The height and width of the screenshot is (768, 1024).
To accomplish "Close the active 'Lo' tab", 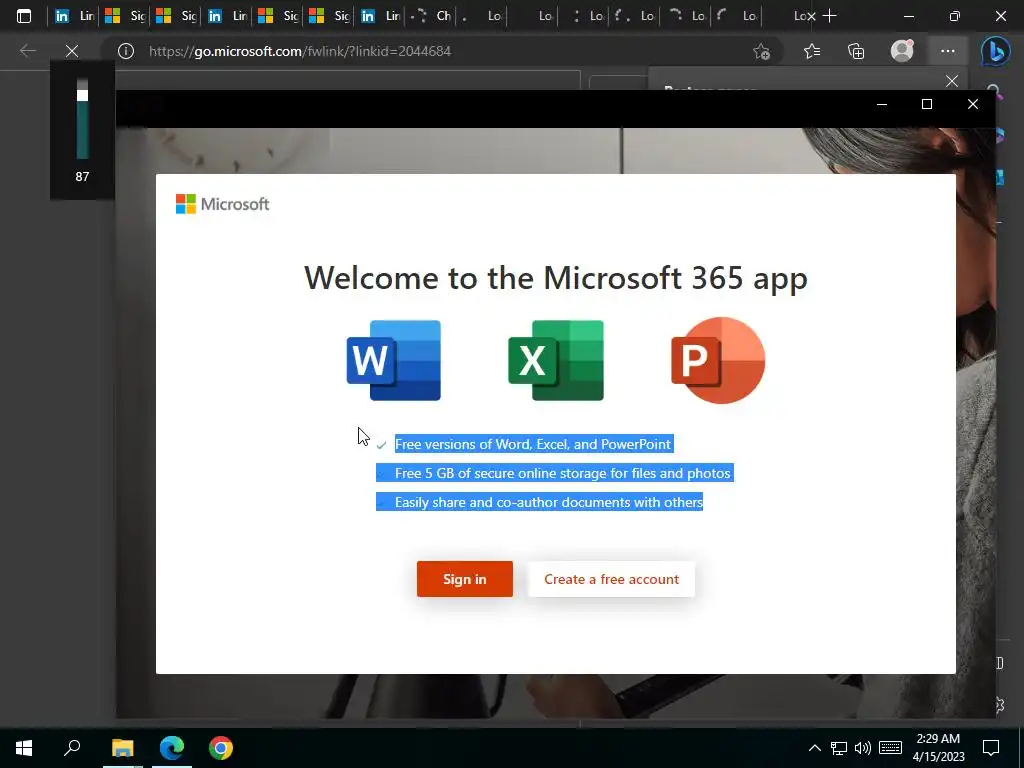I will 811,16.
